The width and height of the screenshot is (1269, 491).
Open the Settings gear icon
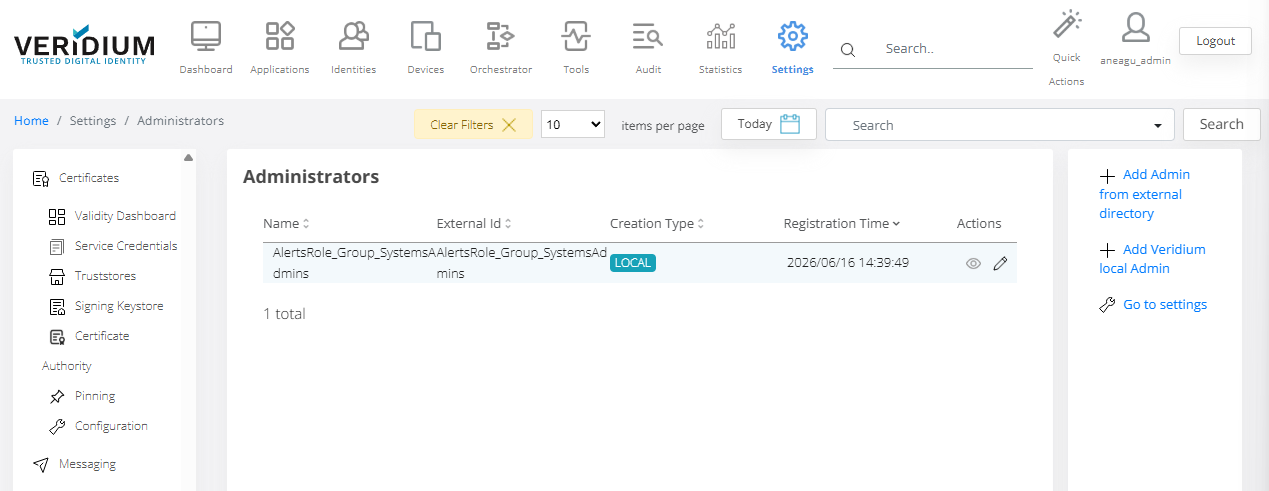point(792,36)
